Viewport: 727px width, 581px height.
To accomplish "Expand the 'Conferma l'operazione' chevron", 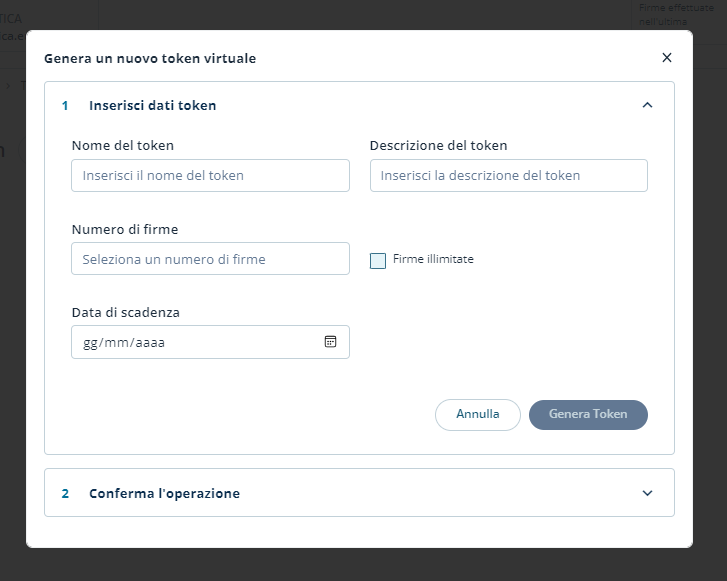I will click(x=647, y=493).
